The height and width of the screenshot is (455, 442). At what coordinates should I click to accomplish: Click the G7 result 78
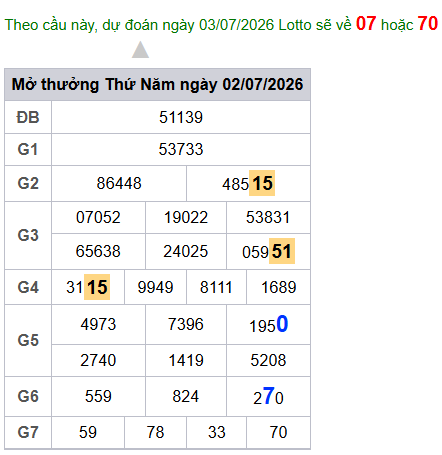coord(155,432)
